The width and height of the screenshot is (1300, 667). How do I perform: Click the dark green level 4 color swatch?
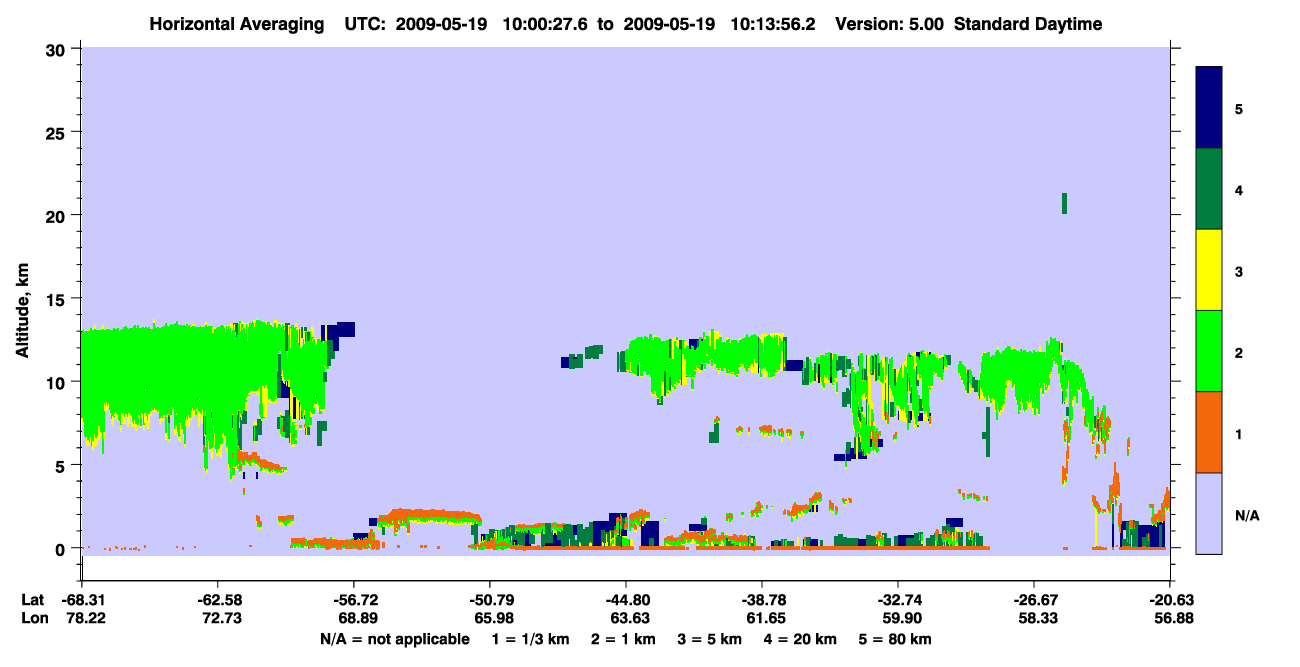click(x=1209, y=189)
